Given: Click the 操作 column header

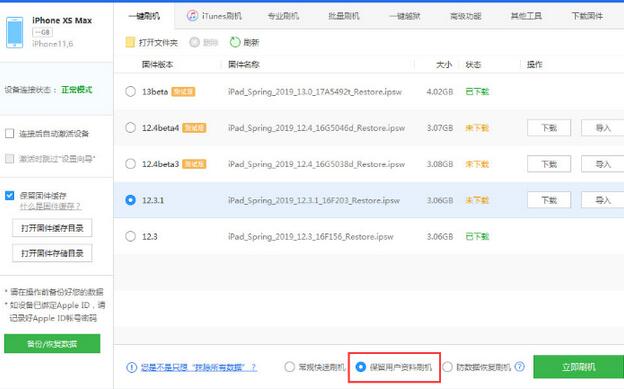Looking at the screenshot, I should pos(534,65).
